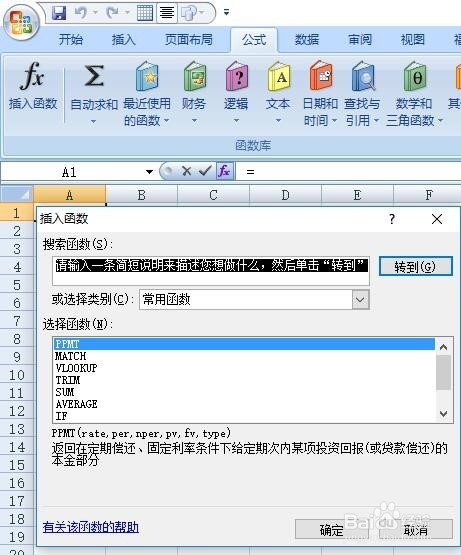
Task: Select column C header
Action: (x=213, y=195)
